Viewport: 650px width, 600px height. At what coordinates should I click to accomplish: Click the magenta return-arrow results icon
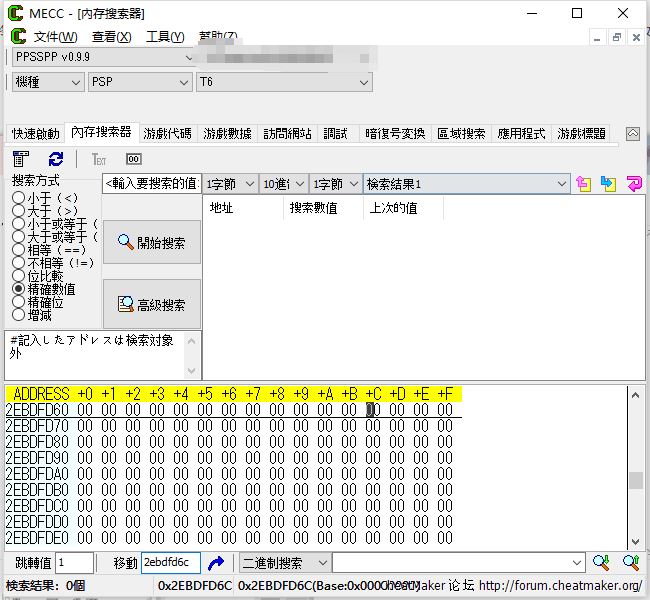(x=633, y=184)
